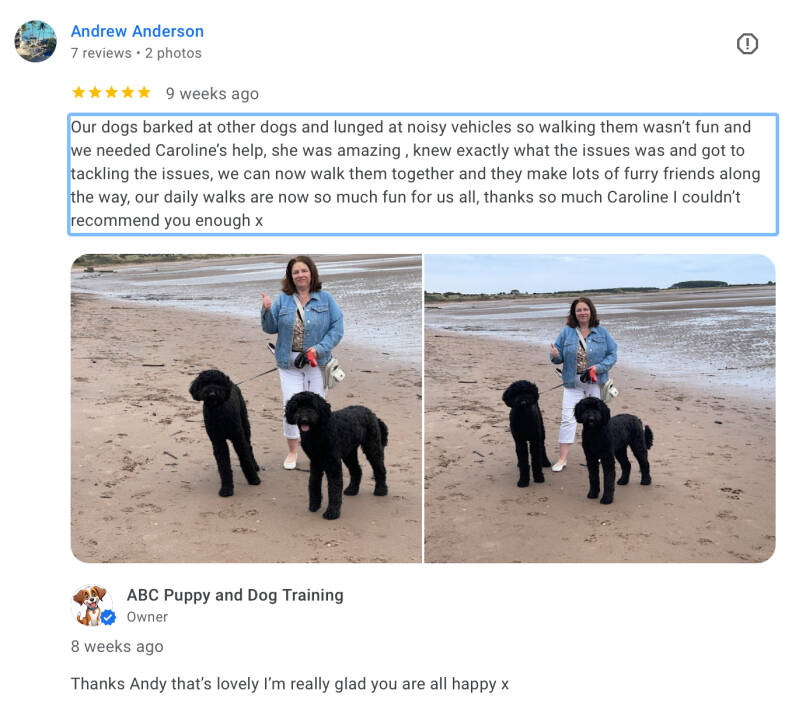Image resolution: width=799 pixels, height=708 pixels.
Task: Open Andrew Anderson's profile avatar
Action: (x=36, y=41)
